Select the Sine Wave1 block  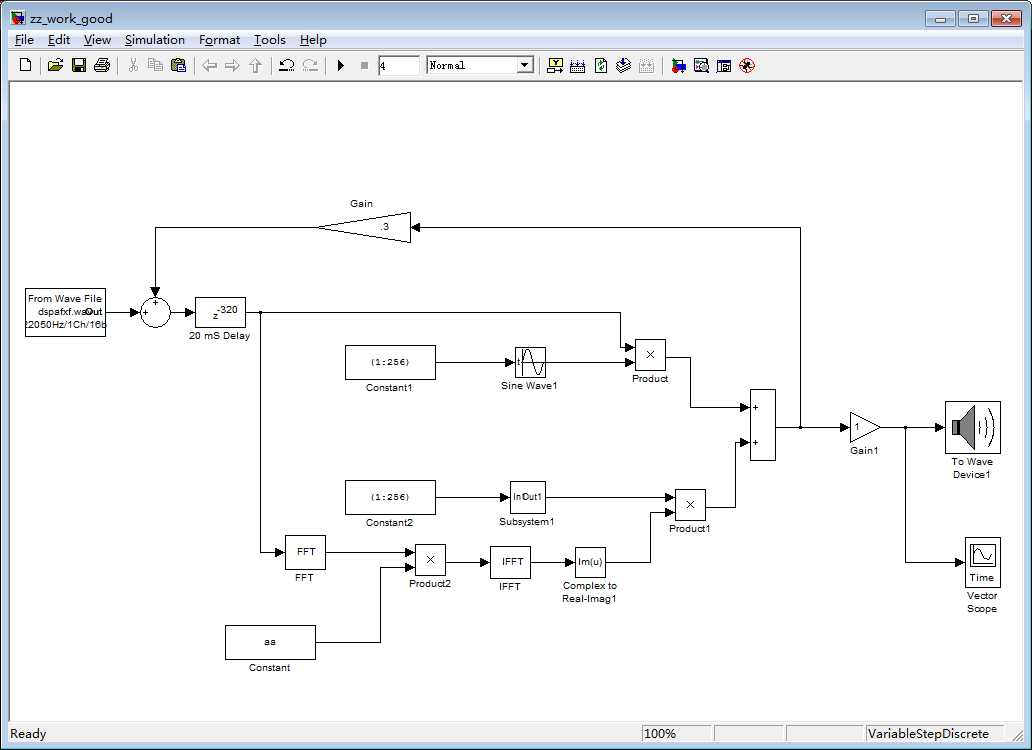coord(530,362)
